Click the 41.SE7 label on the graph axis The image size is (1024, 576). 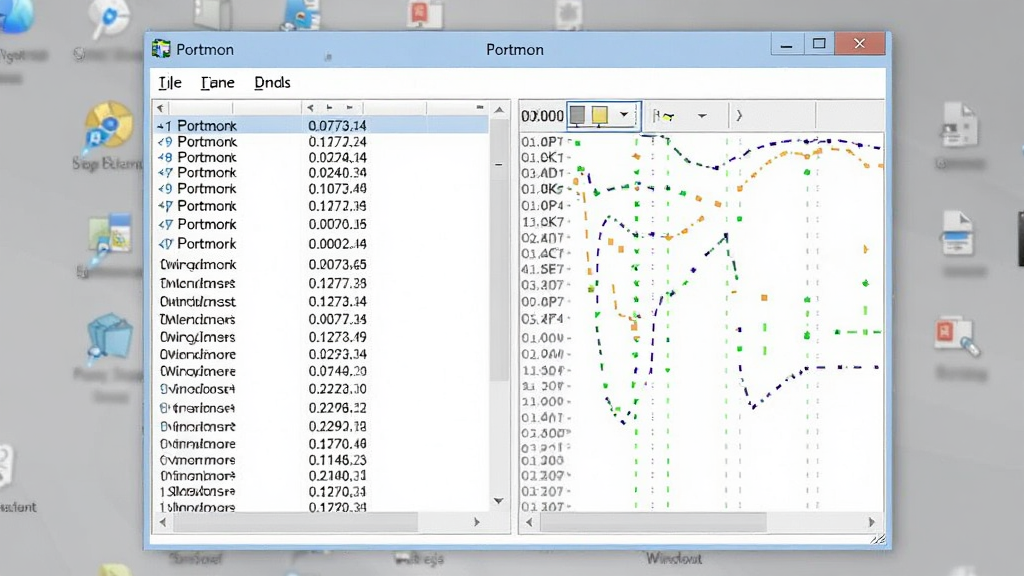542,269
